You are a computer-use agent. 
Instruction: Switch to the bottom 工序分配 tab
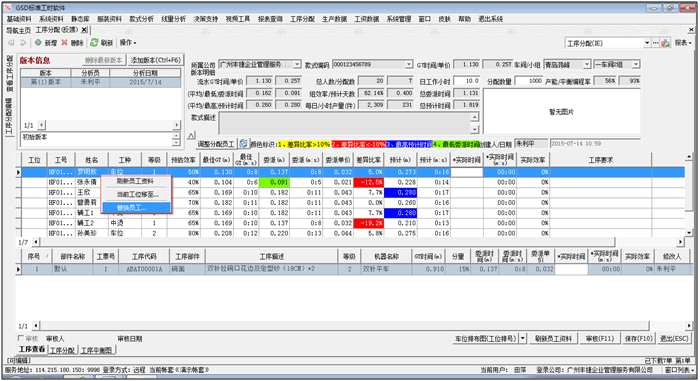point(62,351)
